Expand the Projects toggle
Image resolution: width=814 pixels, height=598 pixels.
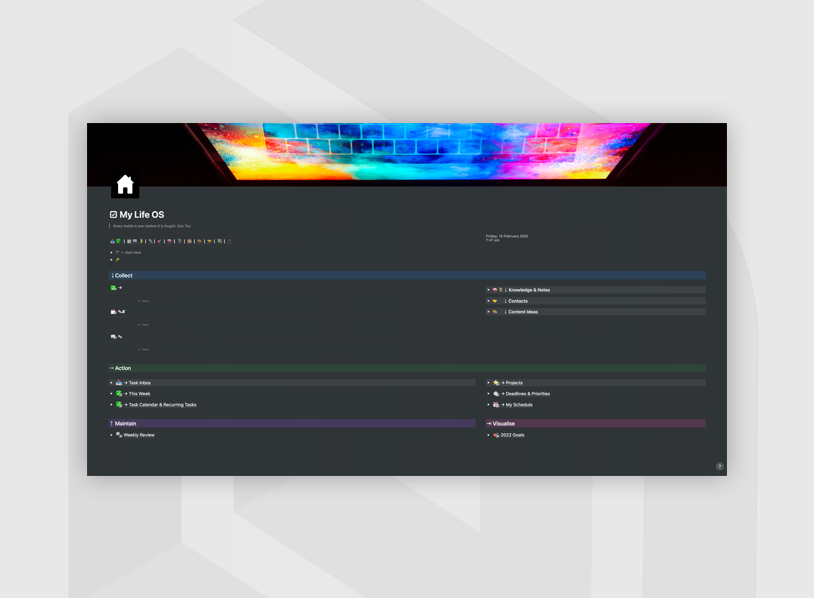pos(488,383)
